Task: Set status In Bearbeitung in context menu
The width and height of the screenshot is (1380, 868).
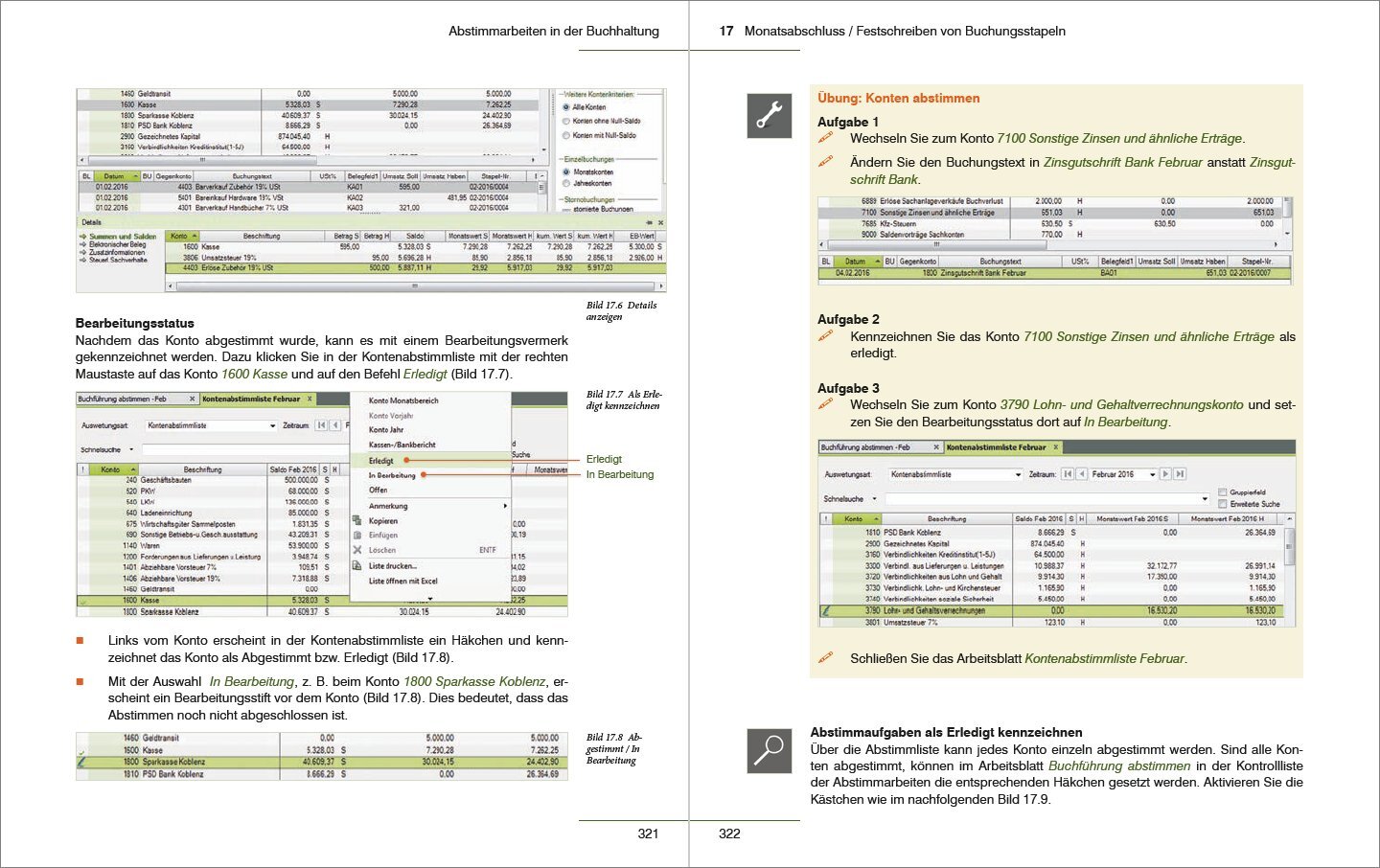Action: point(392,475)
